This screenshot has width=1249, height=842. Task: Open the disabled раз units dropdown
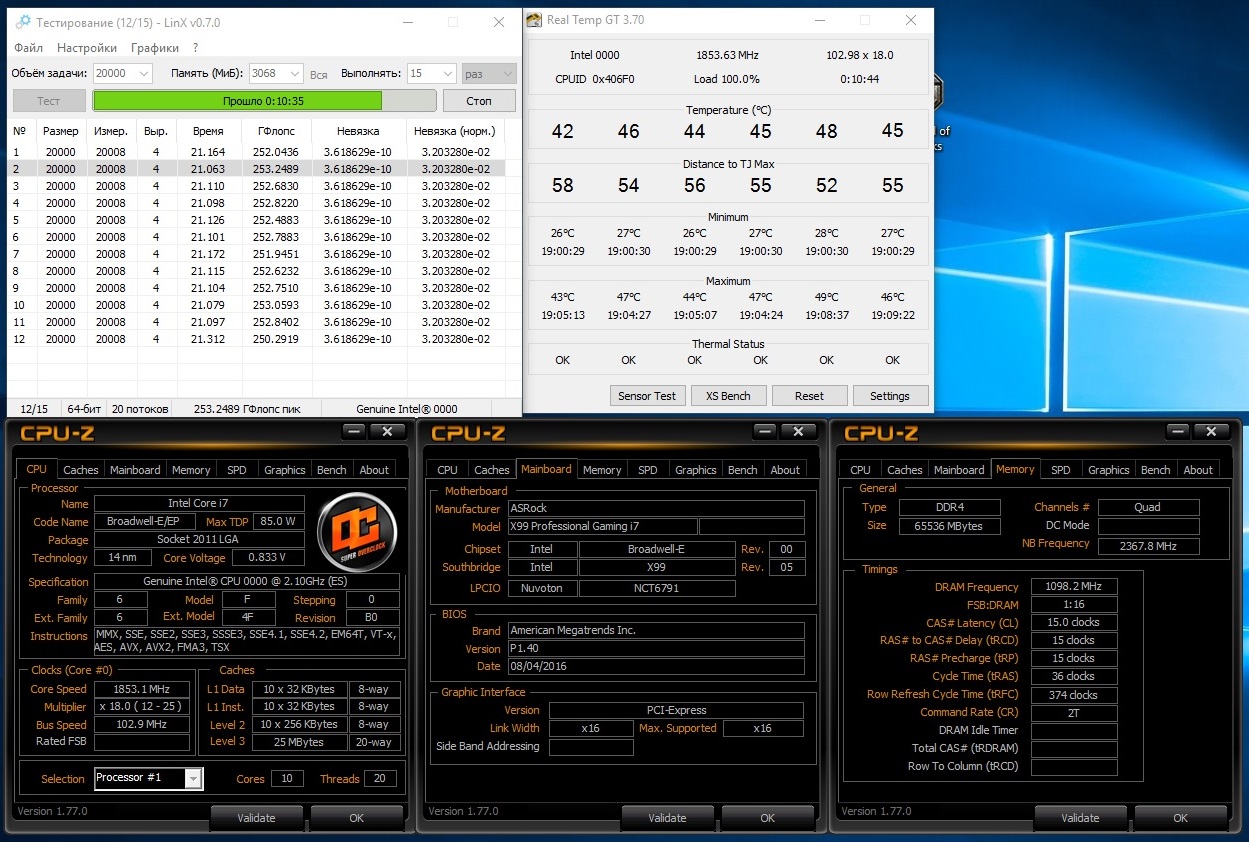tap(489, 73)
